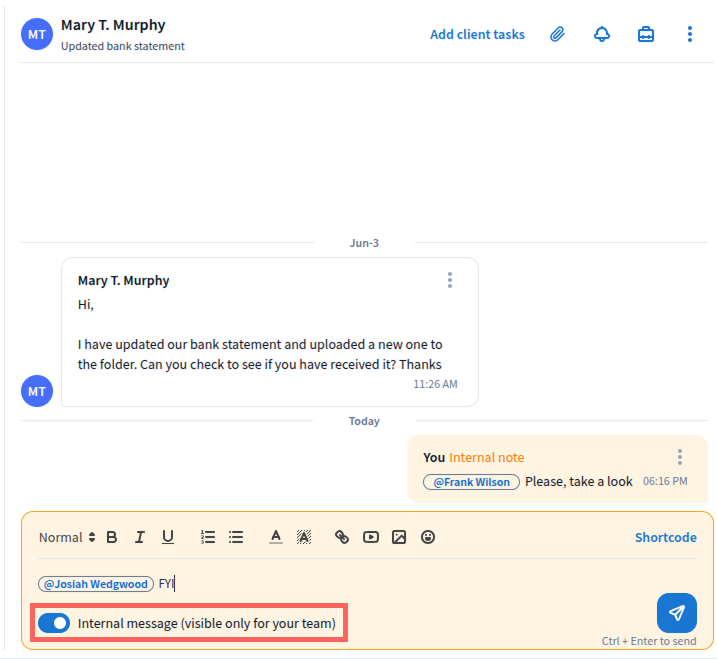The width and height of the screenshot is (717, 659).
Task: Toggle italic formatting in the editor
Action: coord(140,537)
